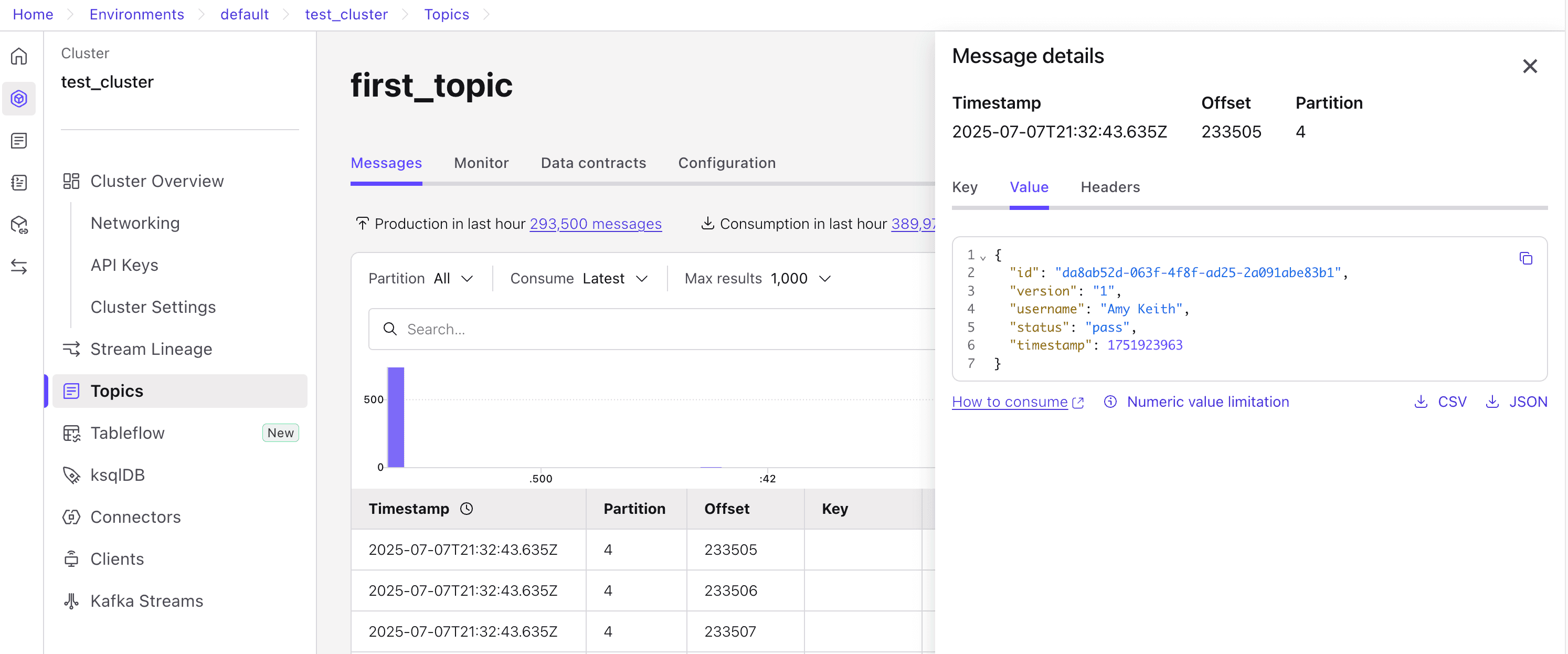Screen dimensions: 1568x654
Task: Click the test_cluster breadcrumb
Action: (346, 14)
